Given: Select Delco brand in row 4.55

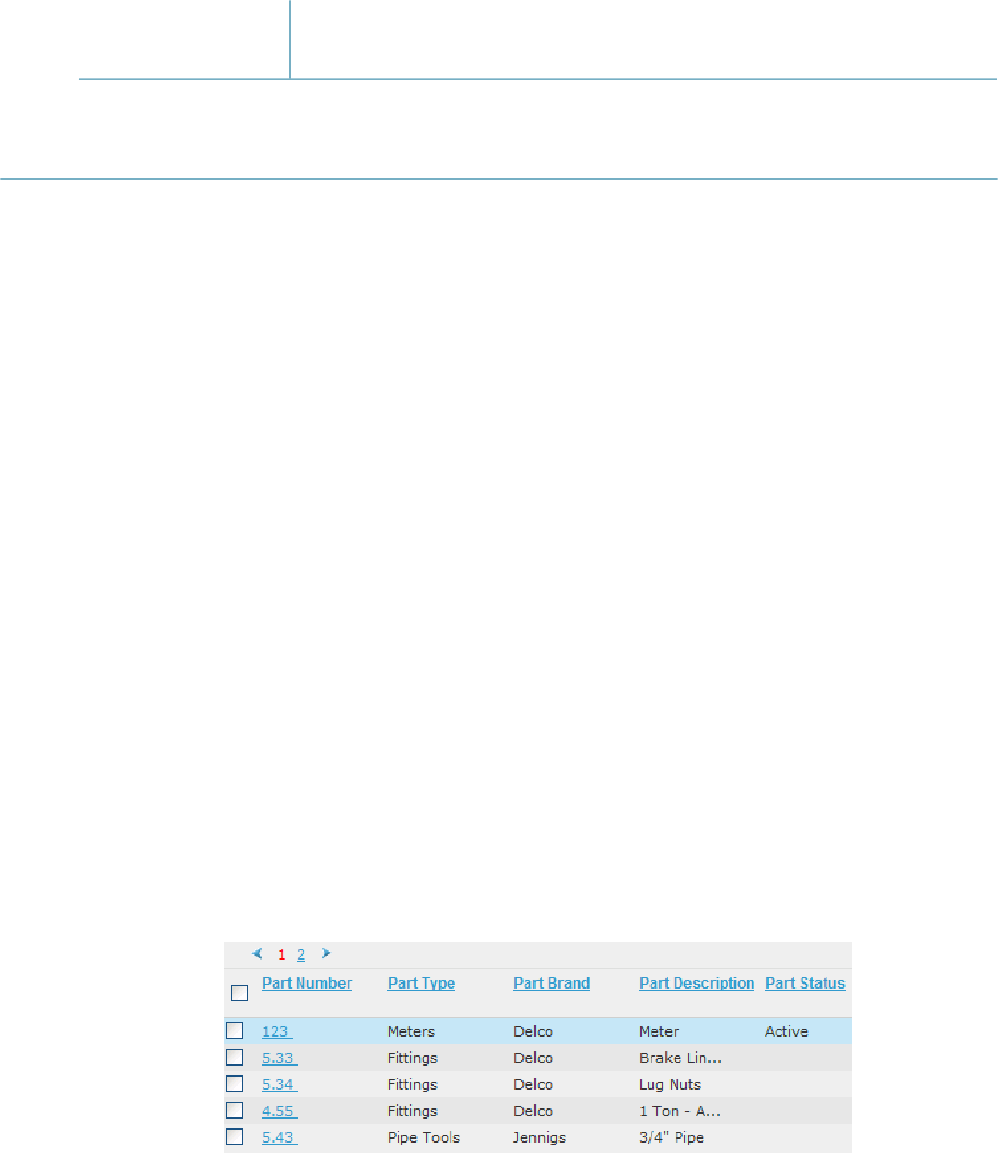Looking at the screenshot, I should pos(532,1111).
